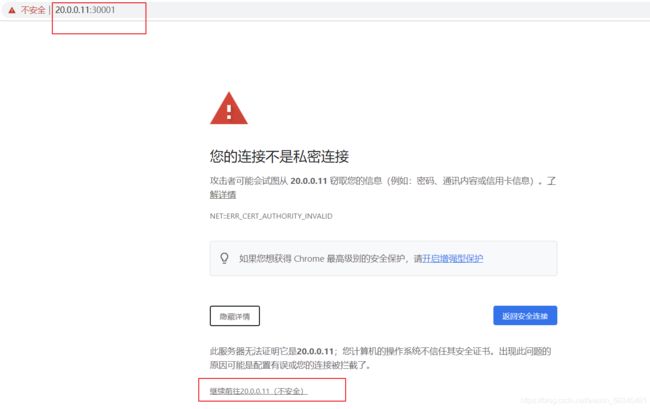Click the Chrome enhanced protection tip box

click(383, 258)
